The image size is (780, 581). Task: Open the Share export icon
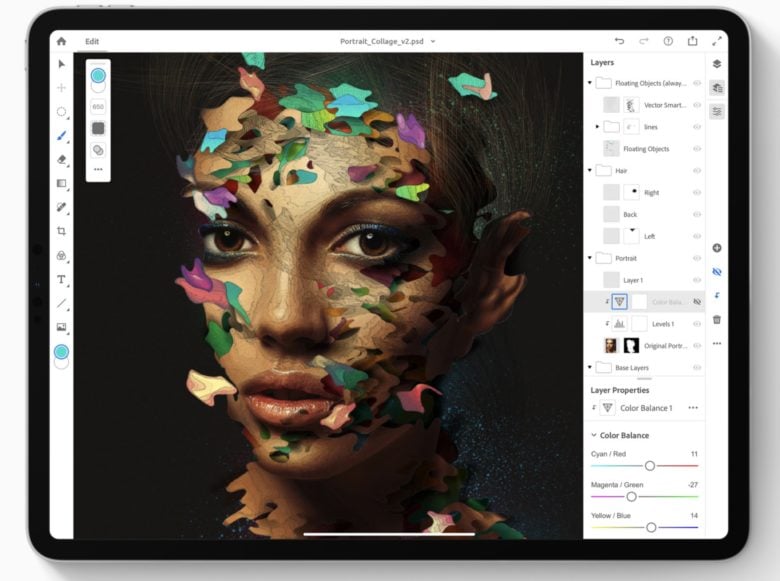click(692, 41)
